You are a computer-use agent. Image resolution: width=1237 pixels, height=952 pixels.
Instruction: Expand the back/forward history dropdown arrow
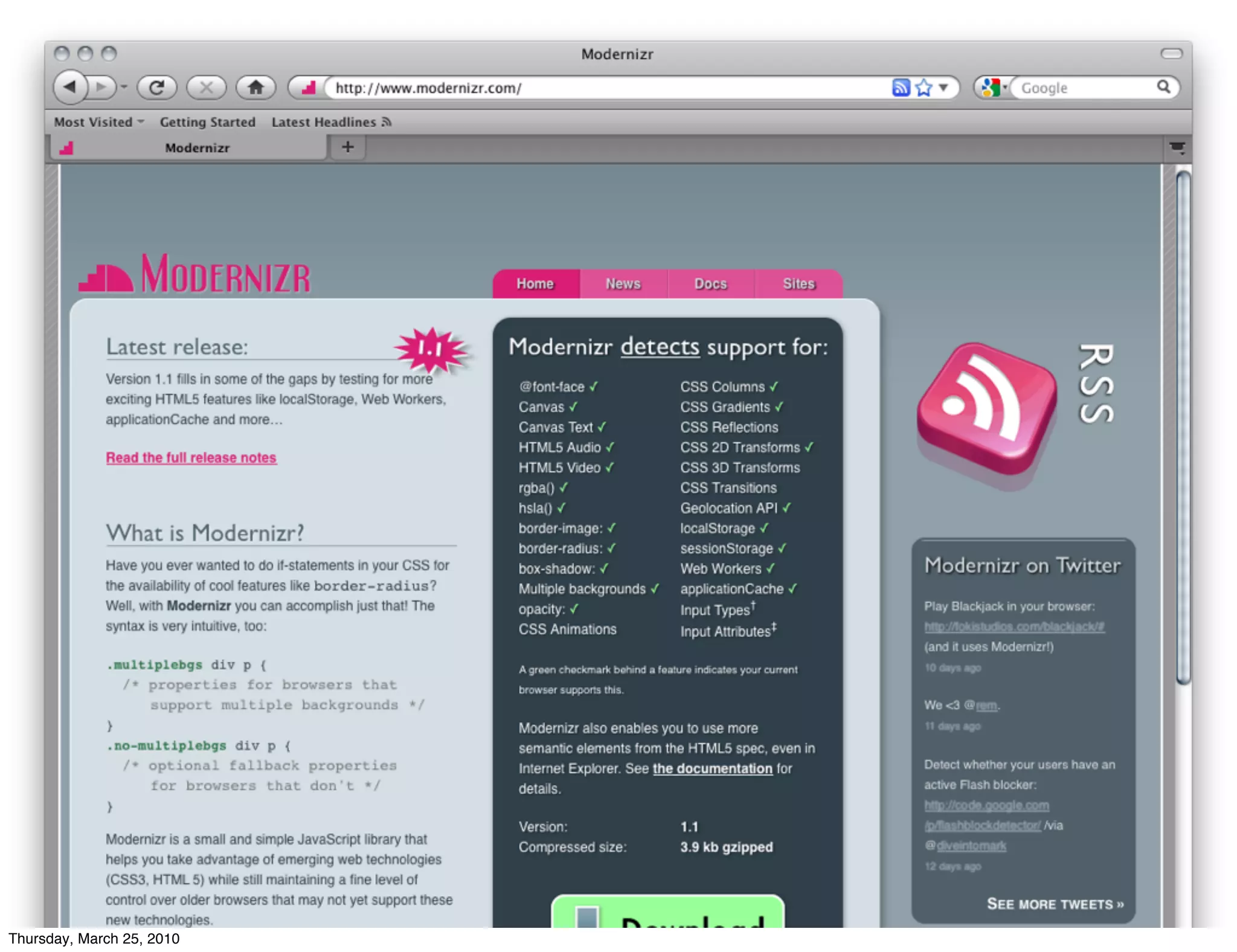[124, 88]
